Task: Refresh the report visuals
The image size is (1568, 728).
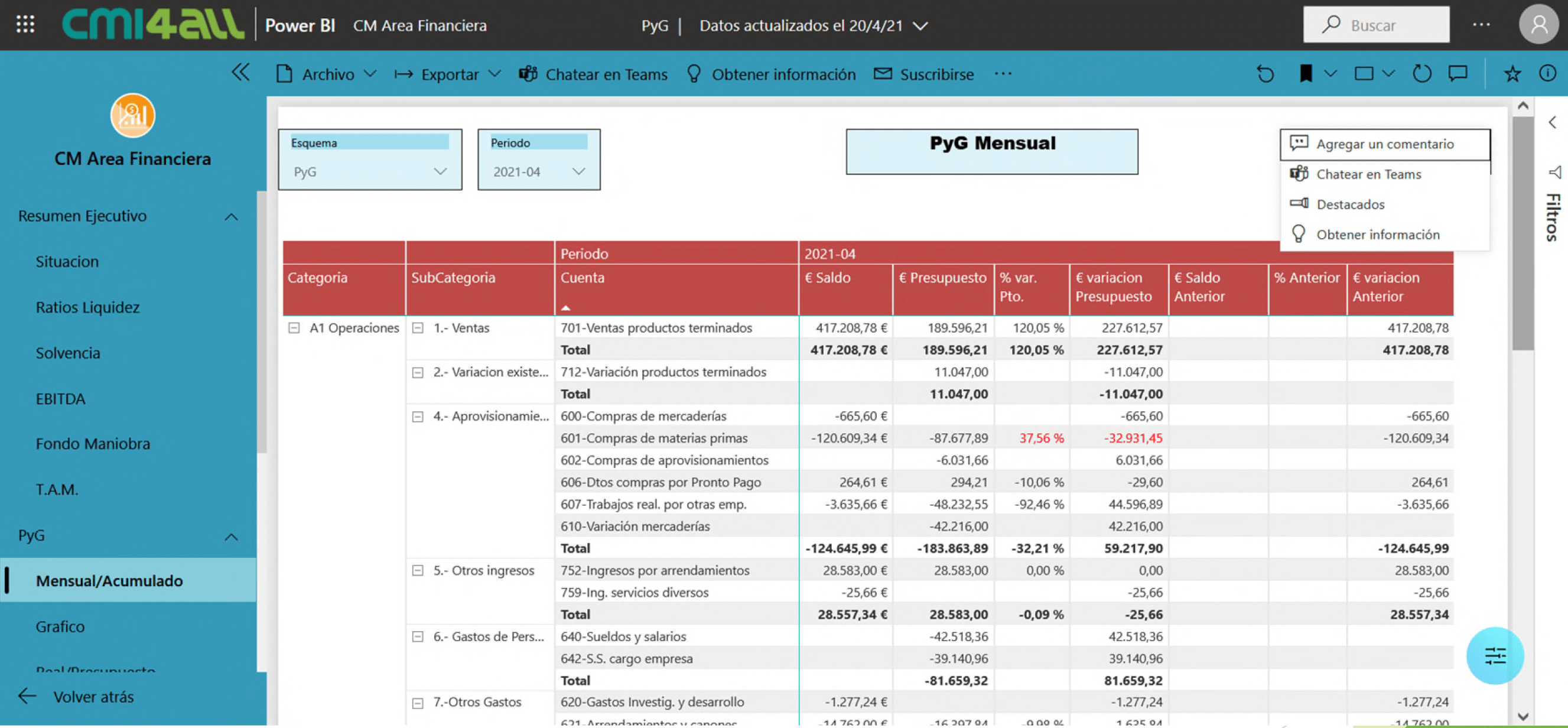Action: click(1421, 74)
